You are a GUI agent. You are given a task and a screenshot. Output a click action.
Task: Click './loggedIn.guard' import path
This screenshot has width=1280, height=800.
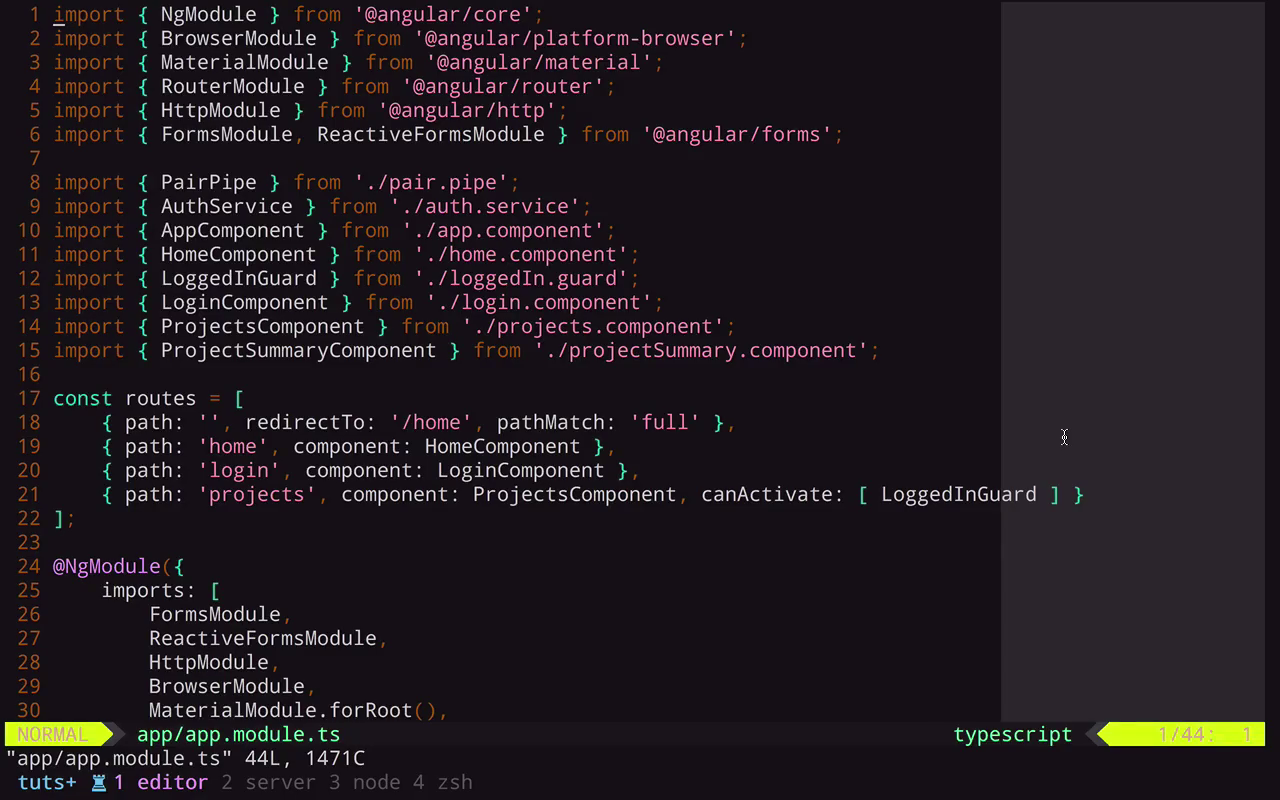[521, 278]
